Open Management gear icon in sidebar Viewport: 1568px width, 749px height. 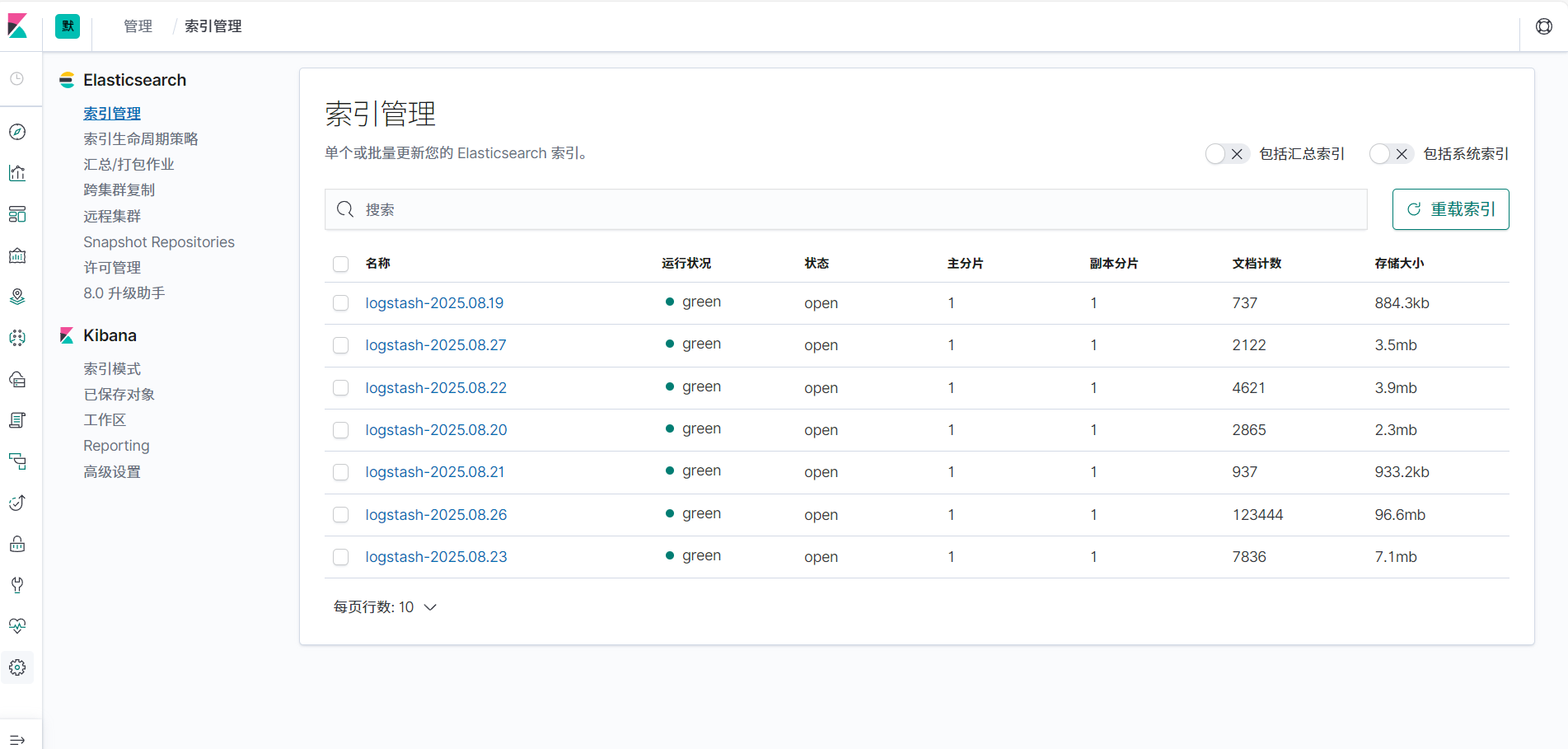pyautogui.click(x=17, y=667)
